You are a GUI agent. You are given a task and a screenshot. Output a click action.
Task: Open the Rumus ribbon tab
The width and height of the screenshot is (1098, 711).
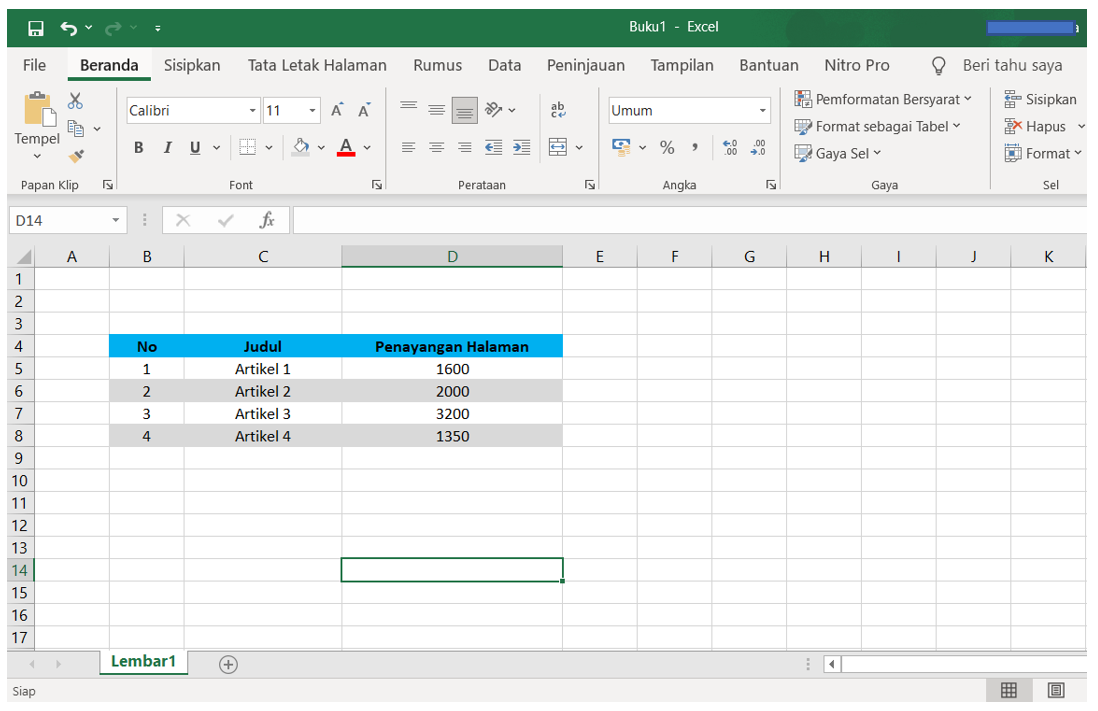tap(437, 65)
